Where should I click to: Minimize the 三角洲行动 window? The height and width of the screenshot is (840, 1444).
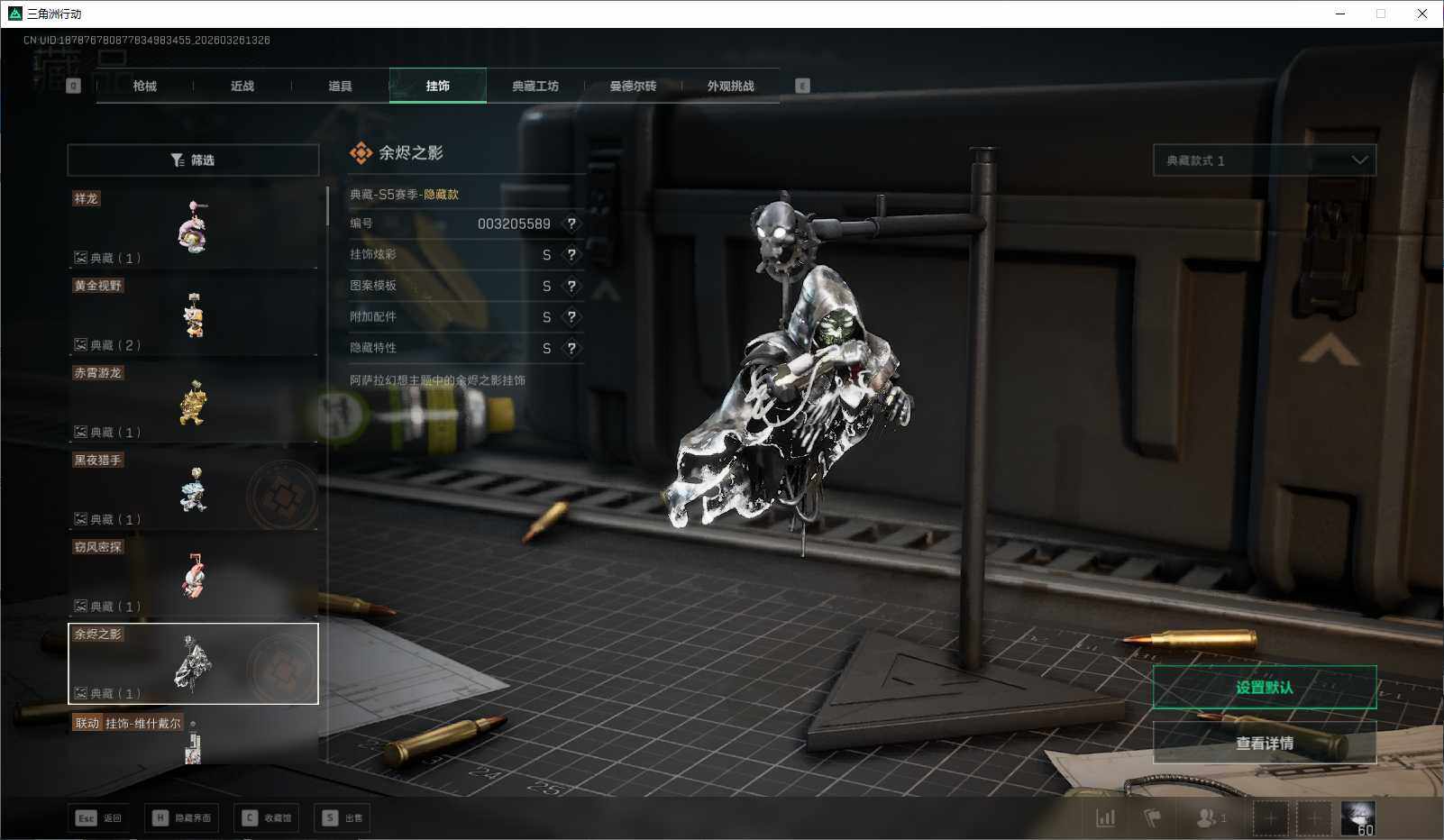click(1340, 14)
